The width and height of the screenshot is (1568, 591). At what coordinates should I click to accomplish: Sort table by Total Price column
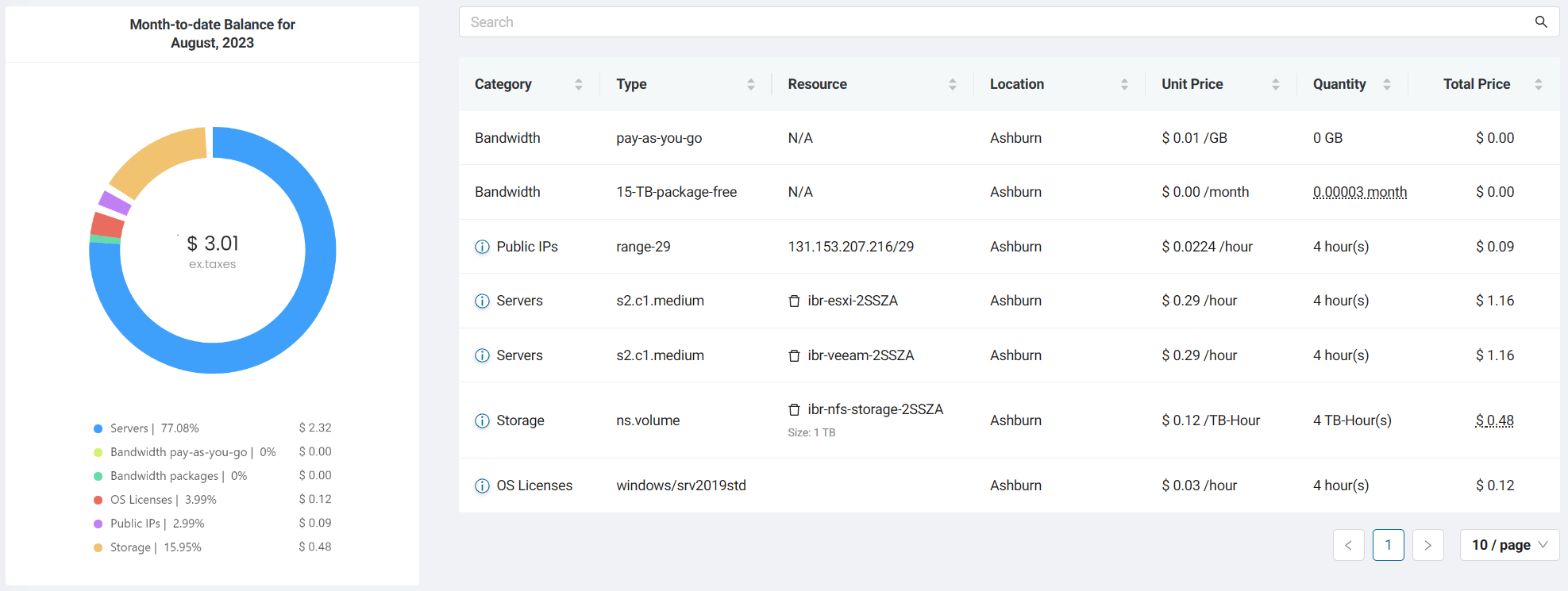point(1538,84)
